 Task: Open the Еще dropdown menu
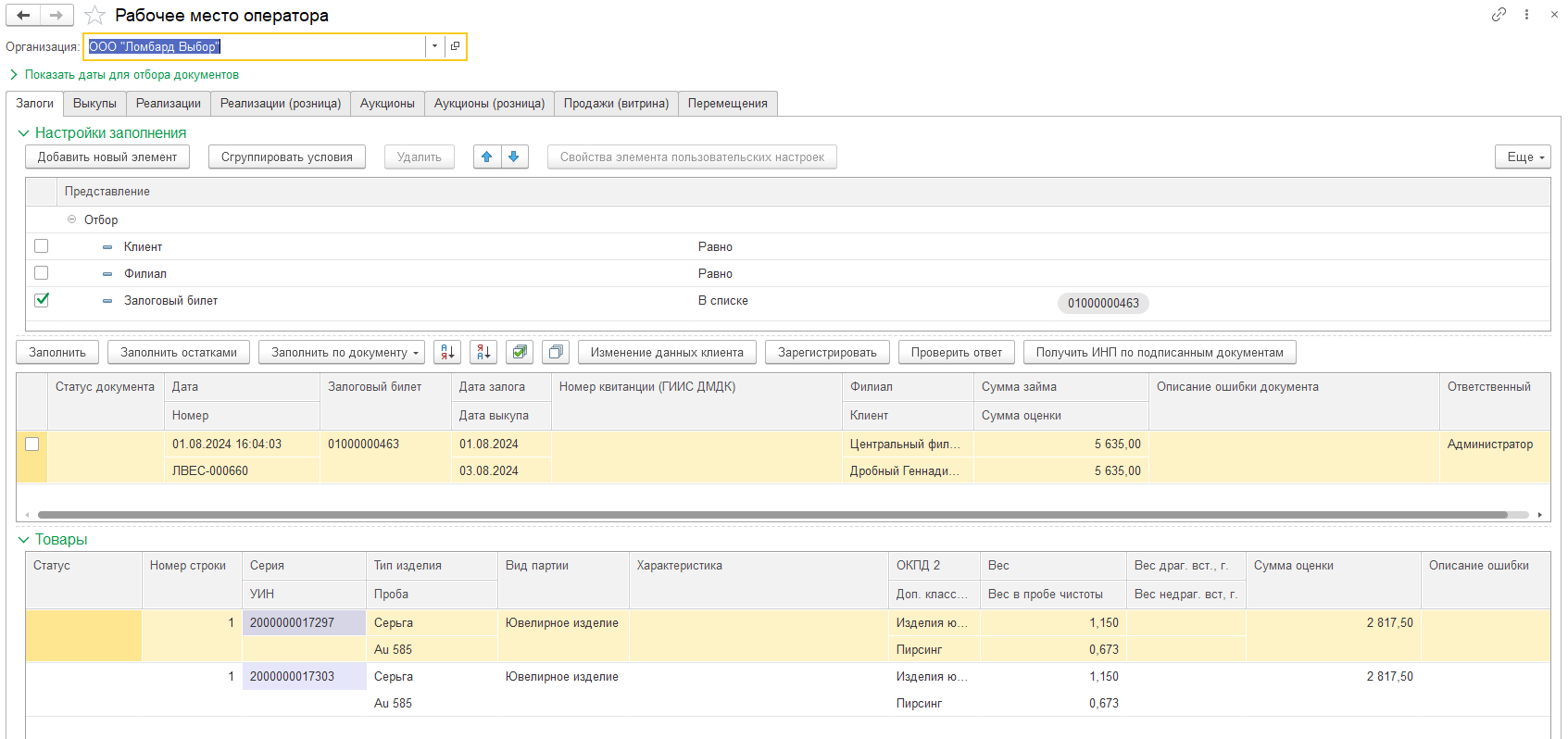[1523, 157]
